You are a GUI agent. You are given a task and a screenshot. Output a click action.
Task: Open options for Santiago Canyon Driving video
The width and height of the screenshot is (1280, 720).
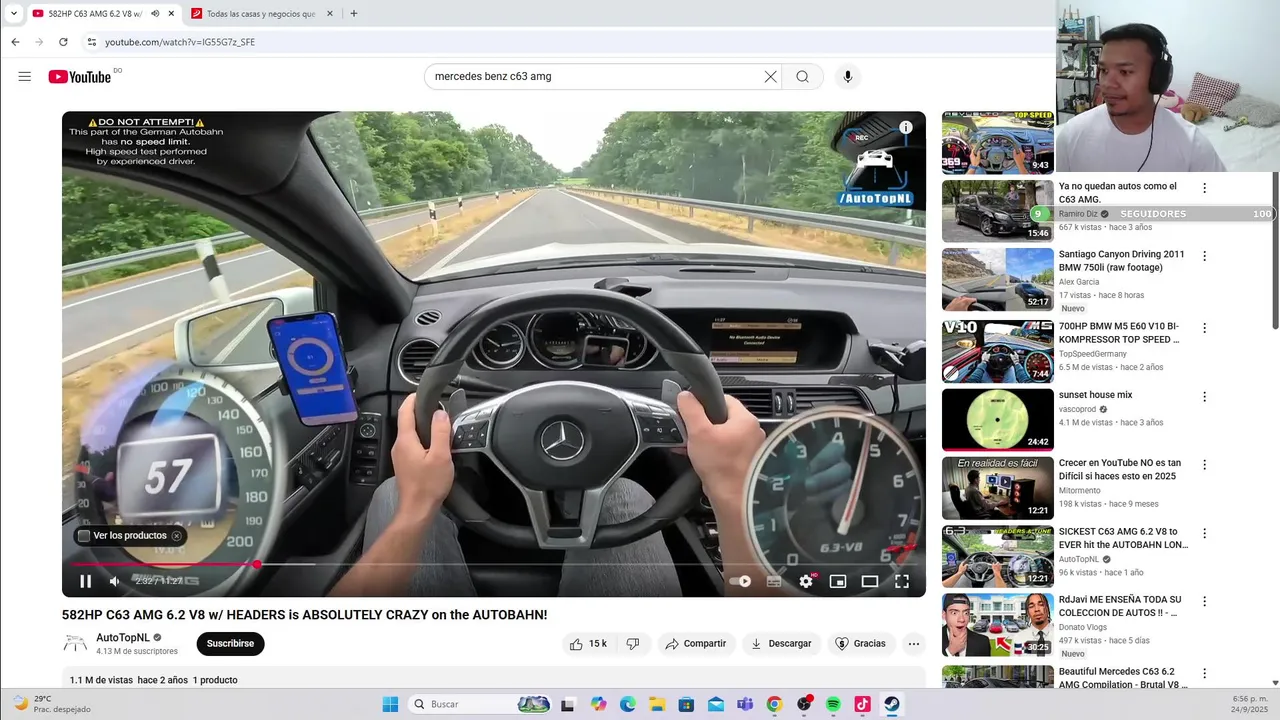1204,256
